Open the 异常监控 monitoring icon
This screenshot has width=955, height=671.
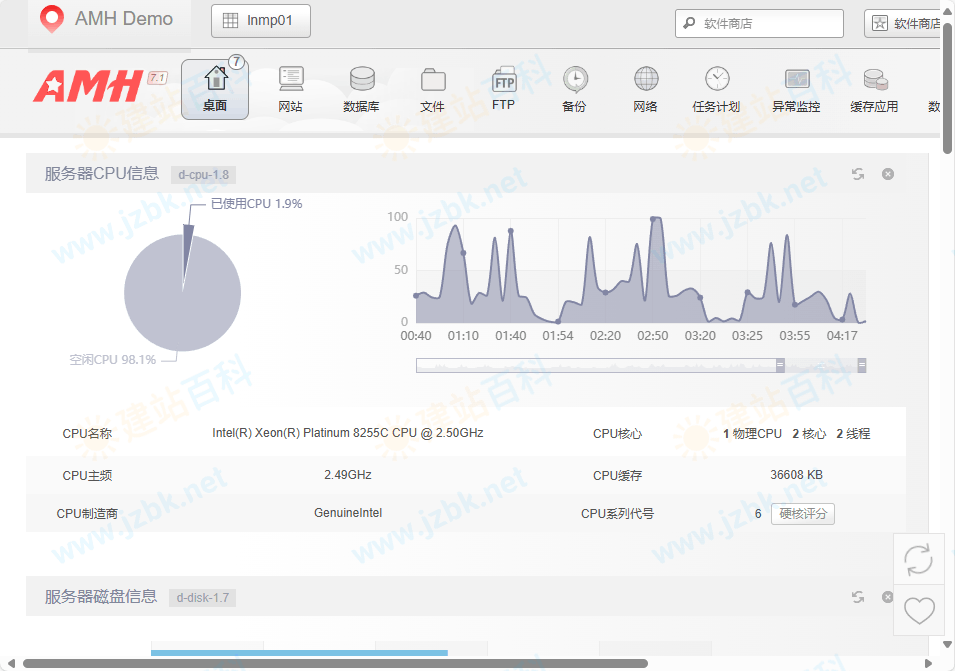point(796,88)
